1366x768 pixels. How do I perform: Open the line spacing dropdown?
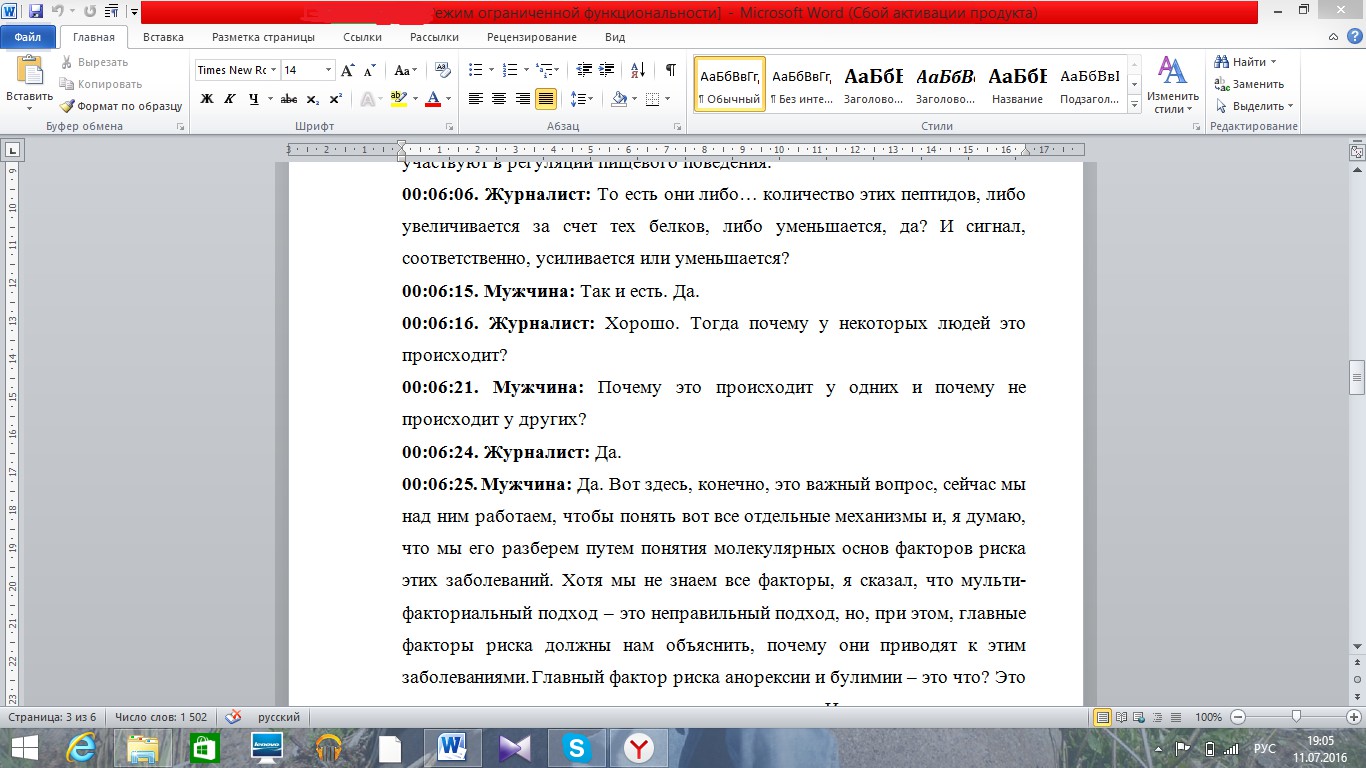tap(581, 99)
